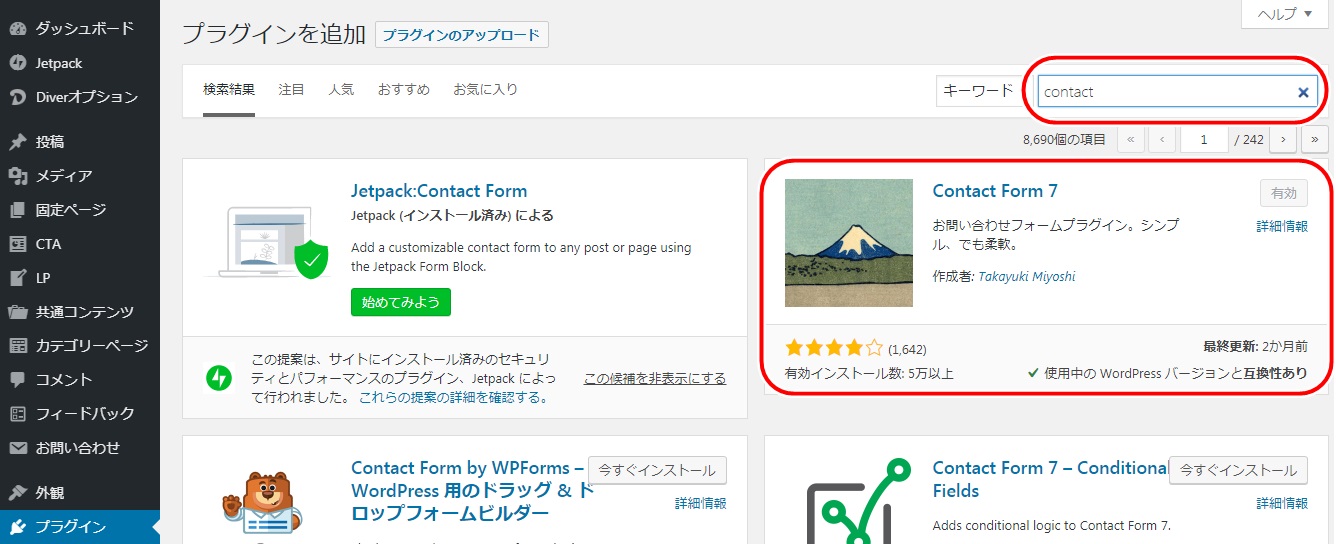Click the Contact Form 7 star rating
Viewport: 1336px width, 544px height.
point(834,349)
